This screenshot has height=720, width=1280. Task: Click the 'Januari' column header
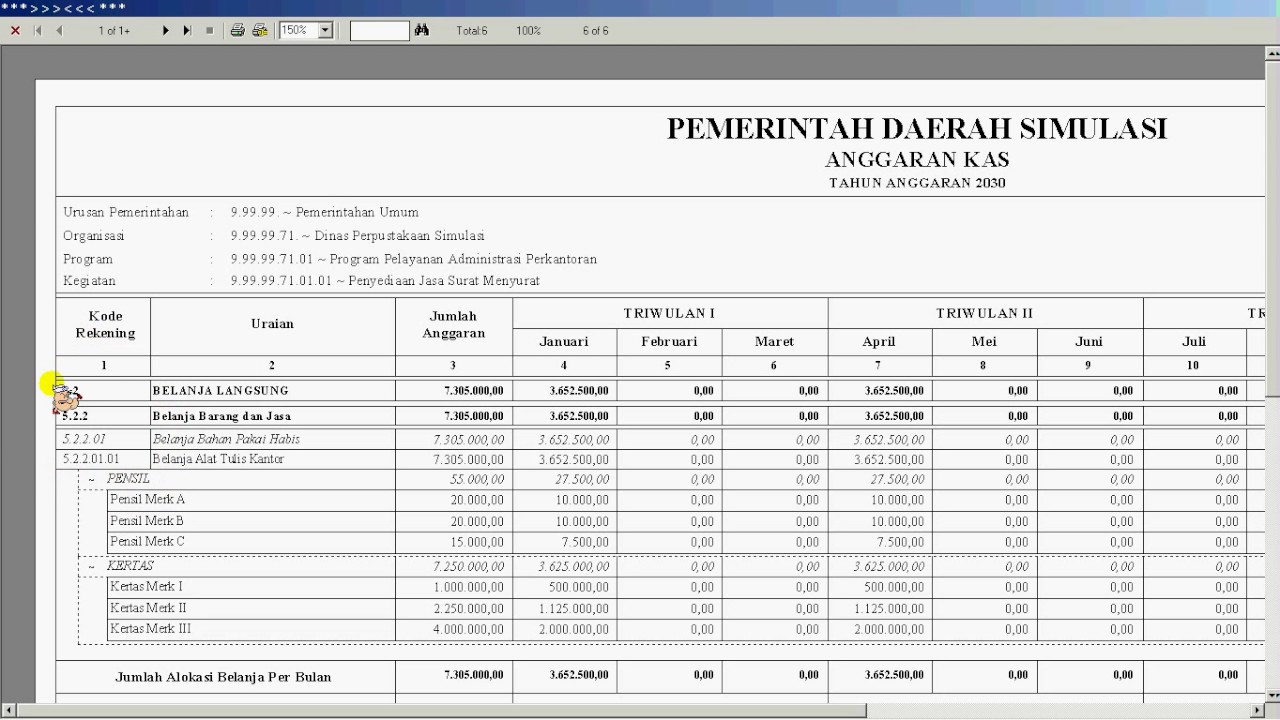coord(564,342)
